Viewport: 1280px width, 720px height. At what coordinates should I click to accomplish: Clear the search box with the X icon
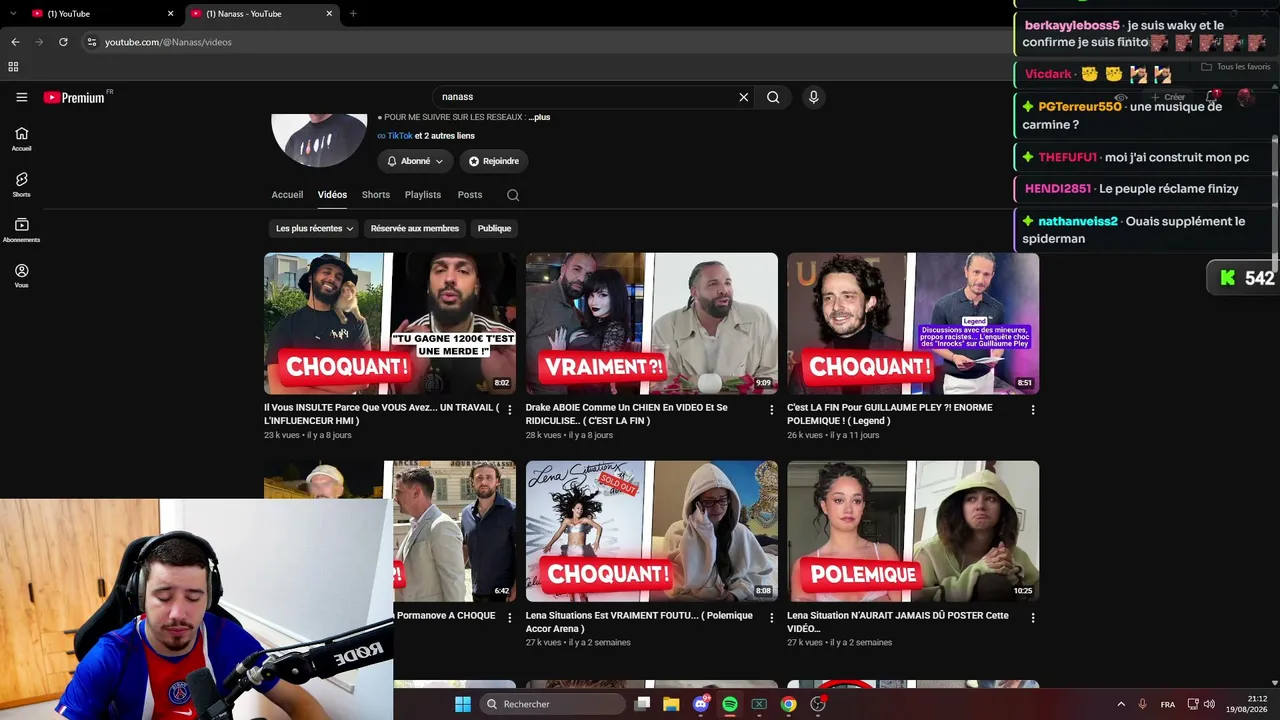tap(743, 97)
